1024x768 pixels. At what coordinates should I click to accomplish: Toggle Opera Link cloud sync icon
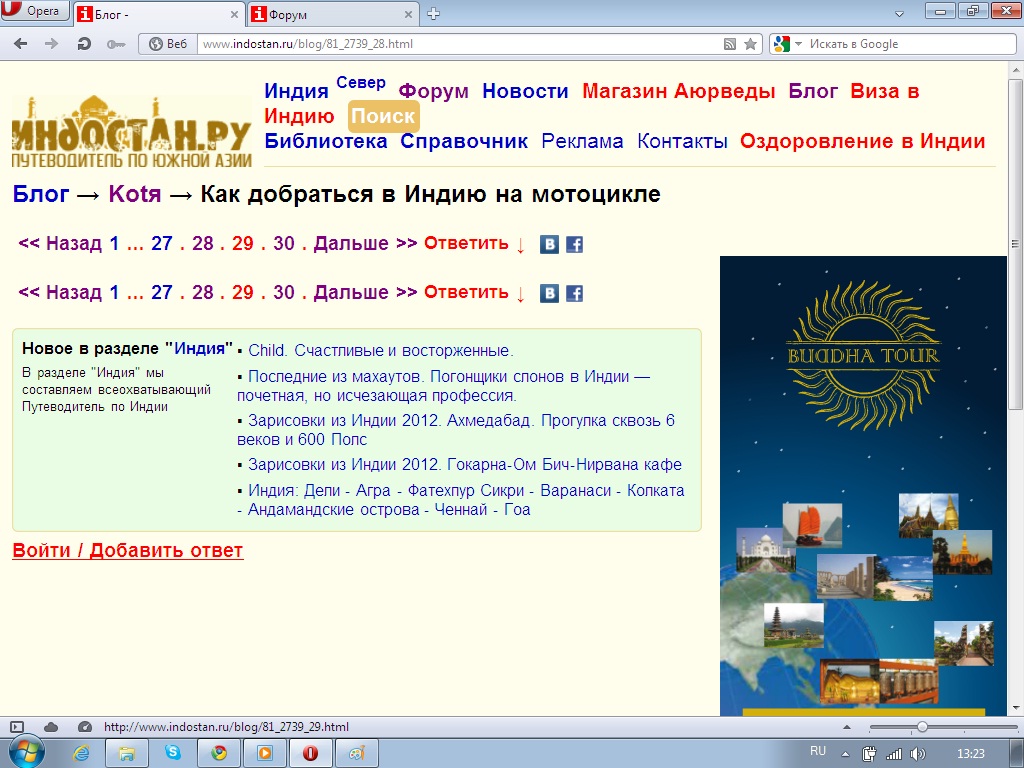[x=51, y=727]
